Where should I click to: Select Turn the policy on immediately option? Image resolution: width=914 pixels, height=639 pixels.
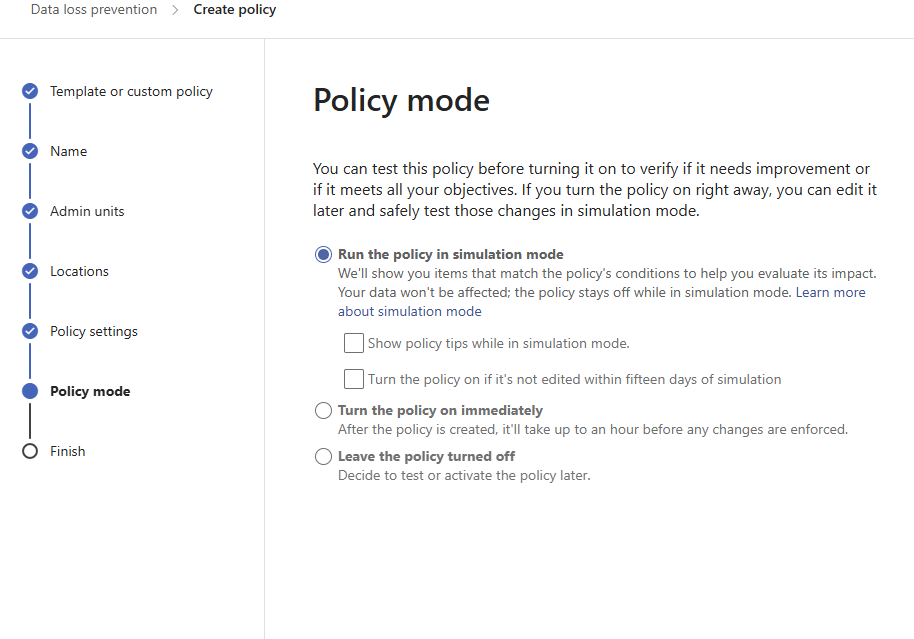324,410
